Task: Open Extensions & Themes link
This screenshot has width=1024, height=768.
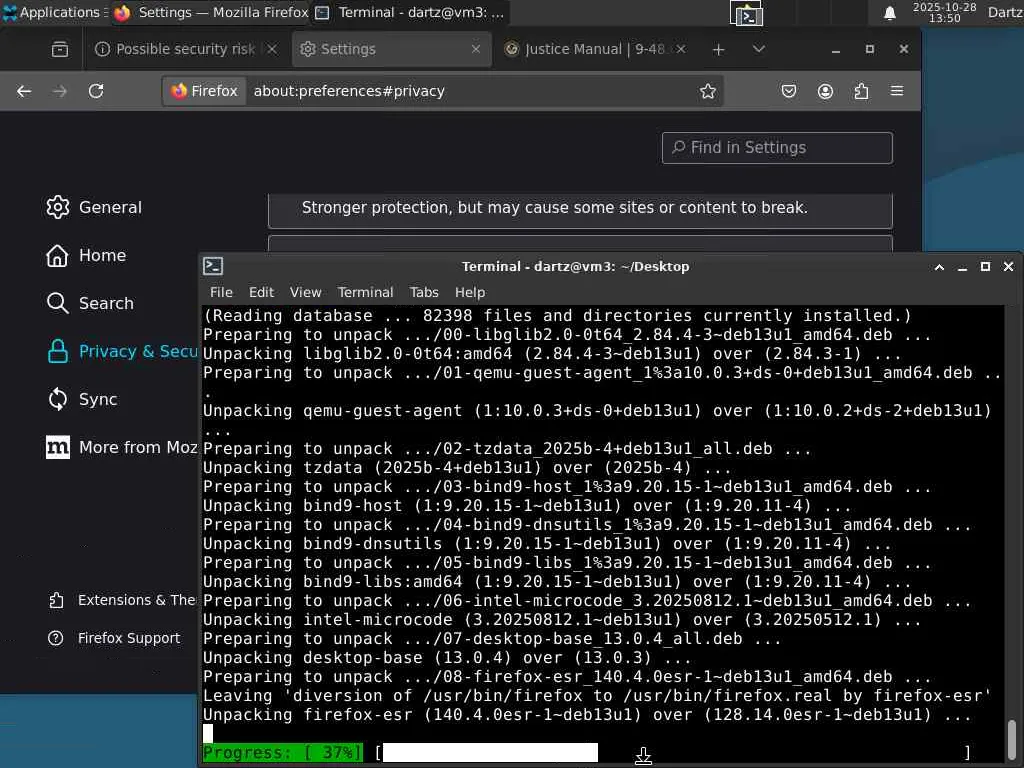Action: point(121,600)
